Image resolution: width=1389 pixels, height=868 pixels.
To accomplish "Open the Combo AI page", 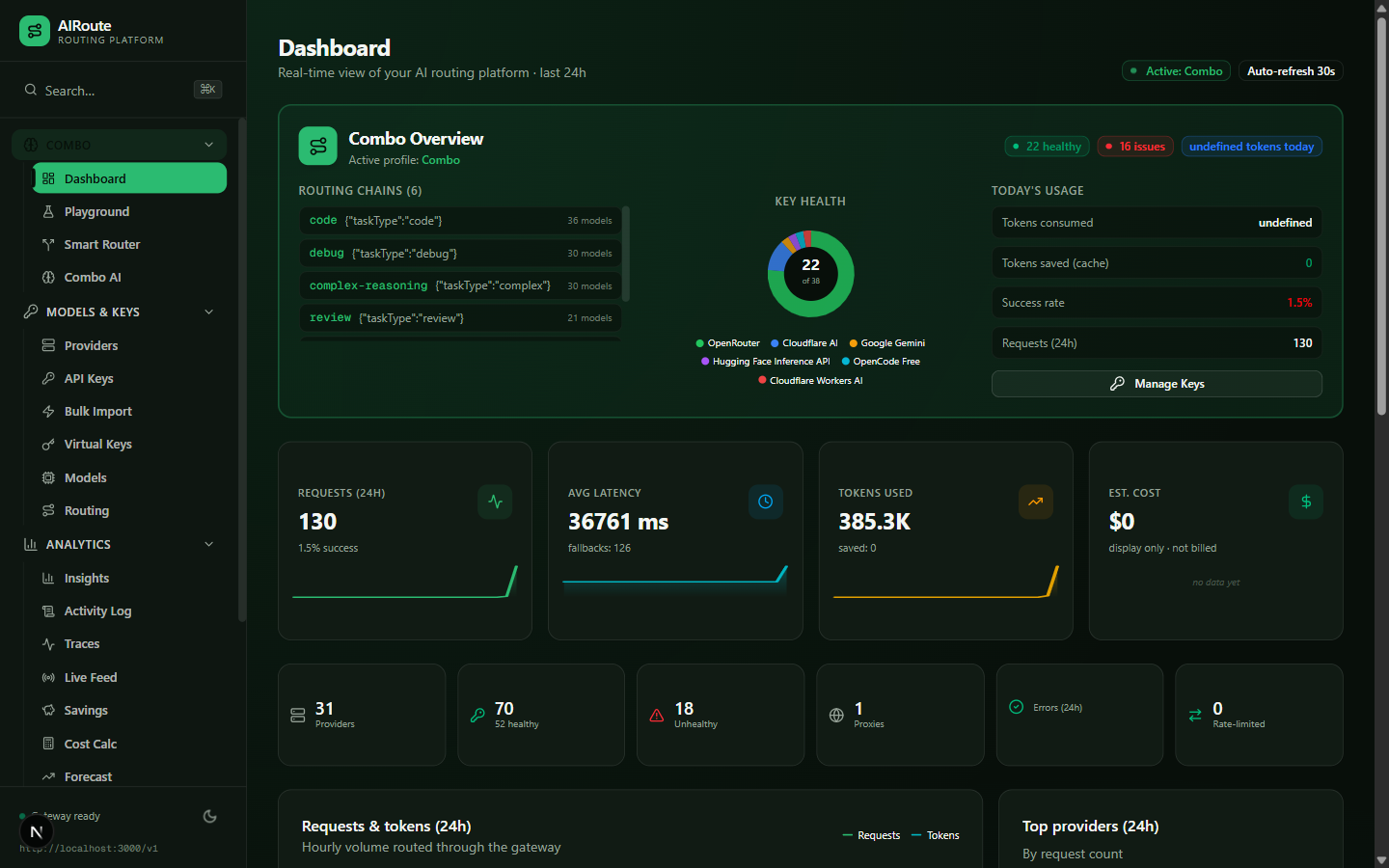I will pos(129,277).
